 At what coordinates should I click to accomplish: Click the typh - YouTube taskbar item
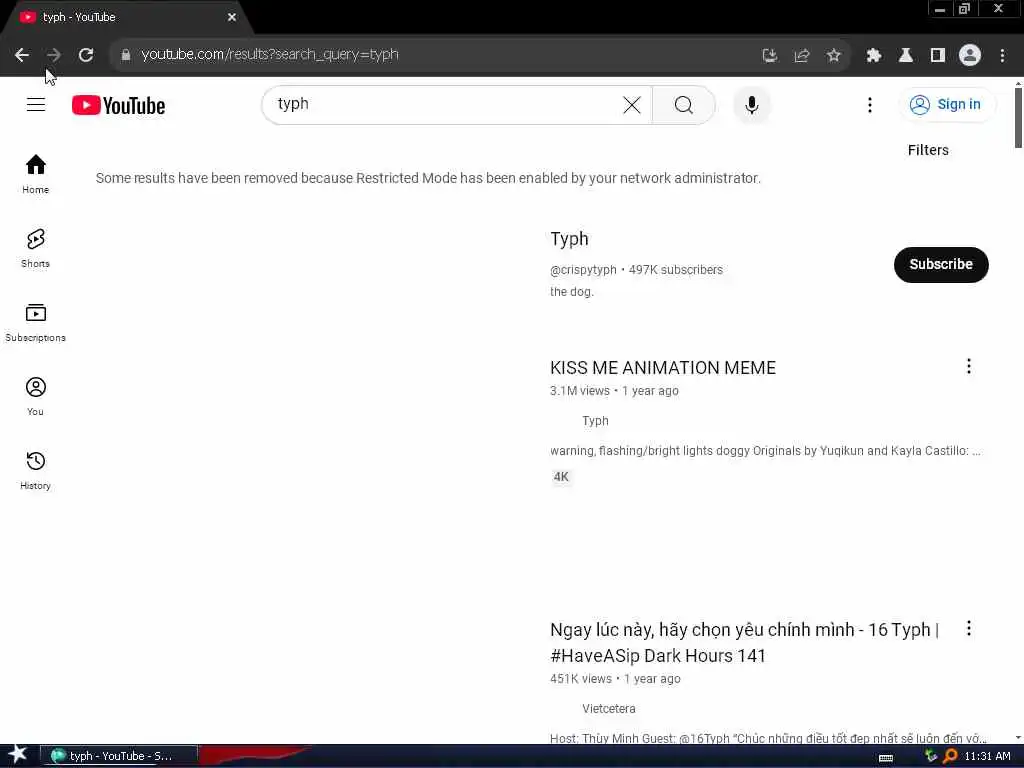119,756
